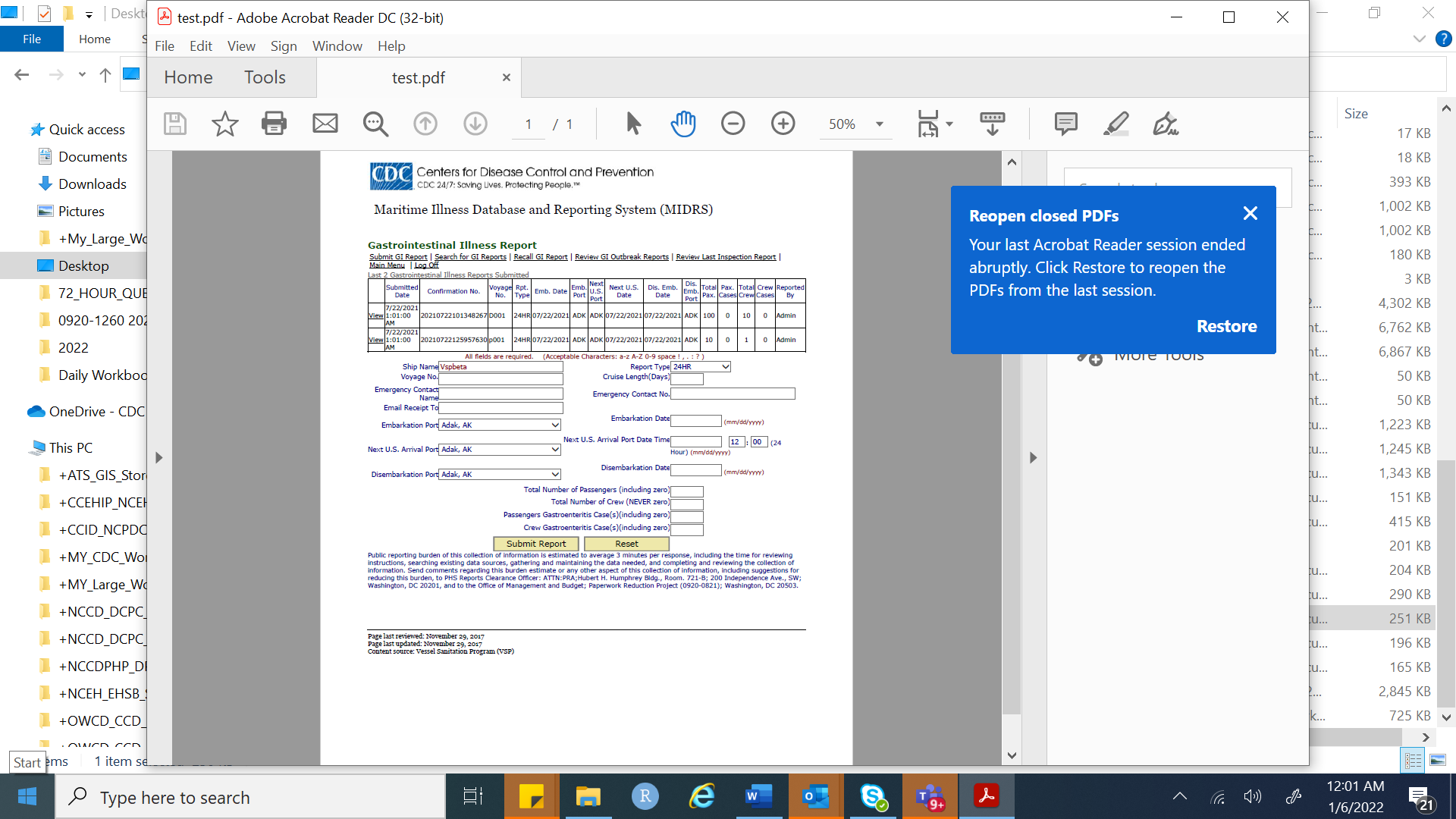Image resolution: width=1456 pixels, height=819 pixels.
Task: Open the 50% zoom level dropdown
Action: point(879,124)
